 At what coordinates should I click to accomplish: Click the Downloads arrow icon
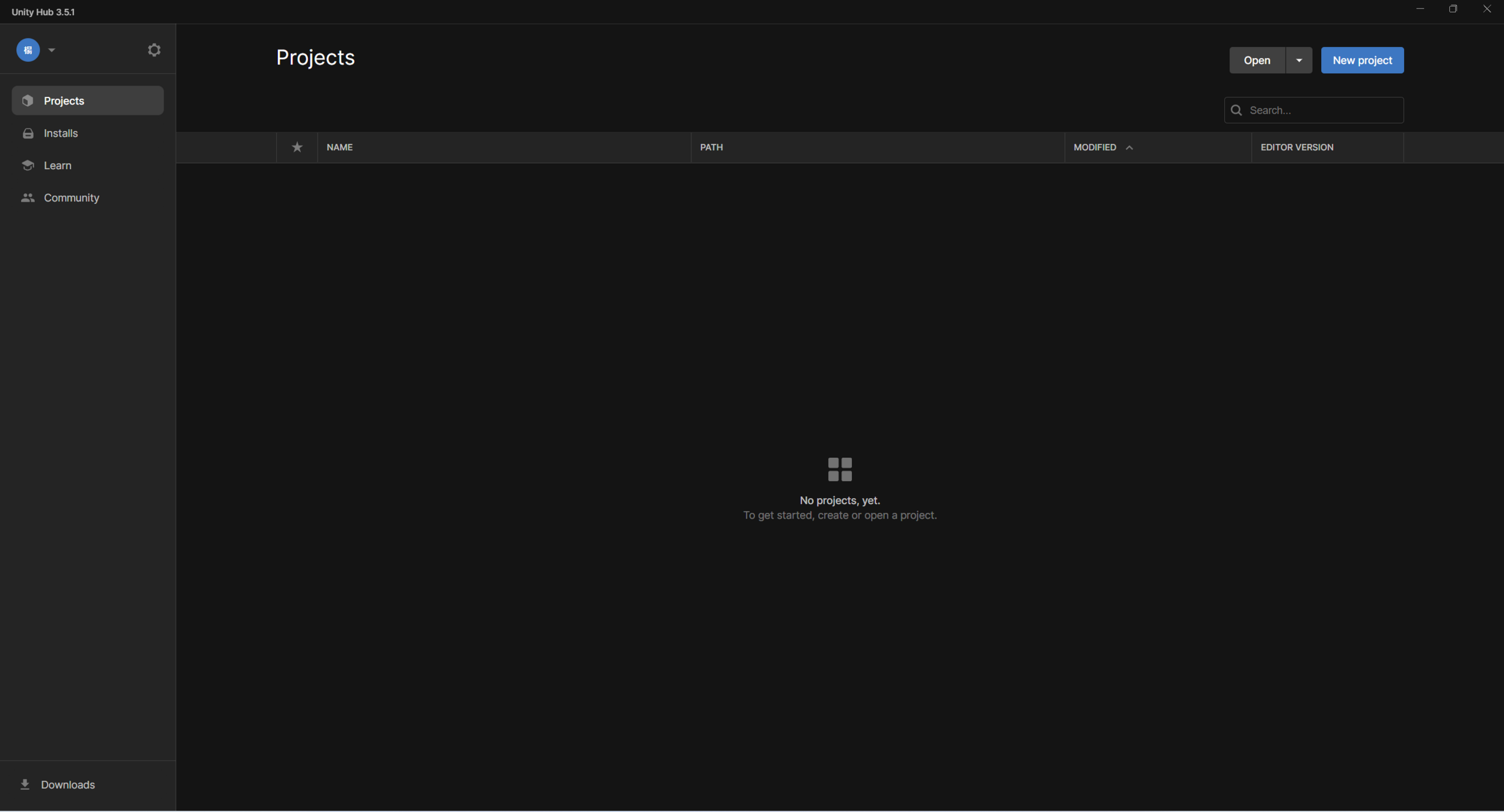point(25,784)
